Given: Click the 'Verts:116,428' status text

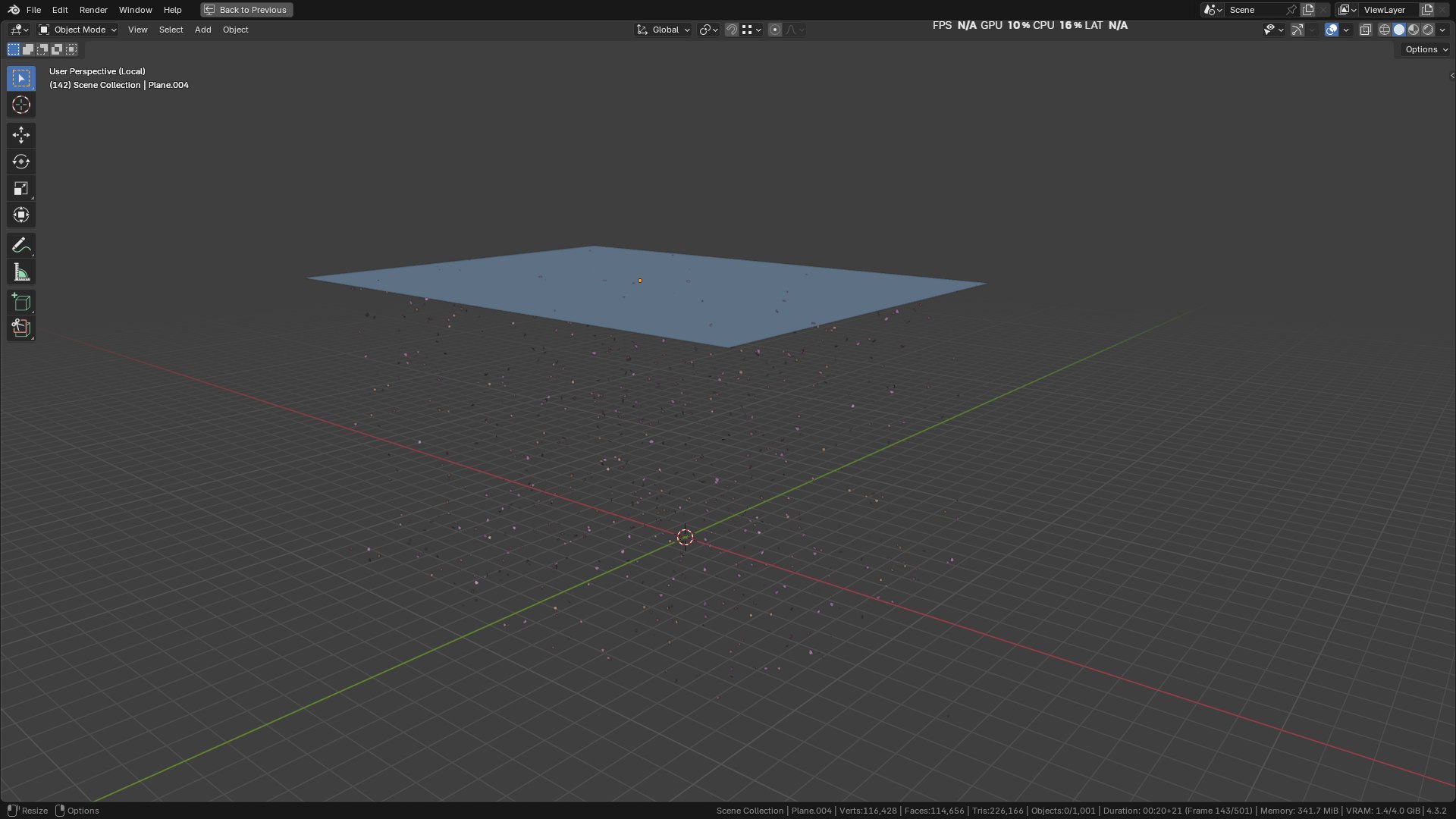Looking at the screenshot, I should pos(868,811).
